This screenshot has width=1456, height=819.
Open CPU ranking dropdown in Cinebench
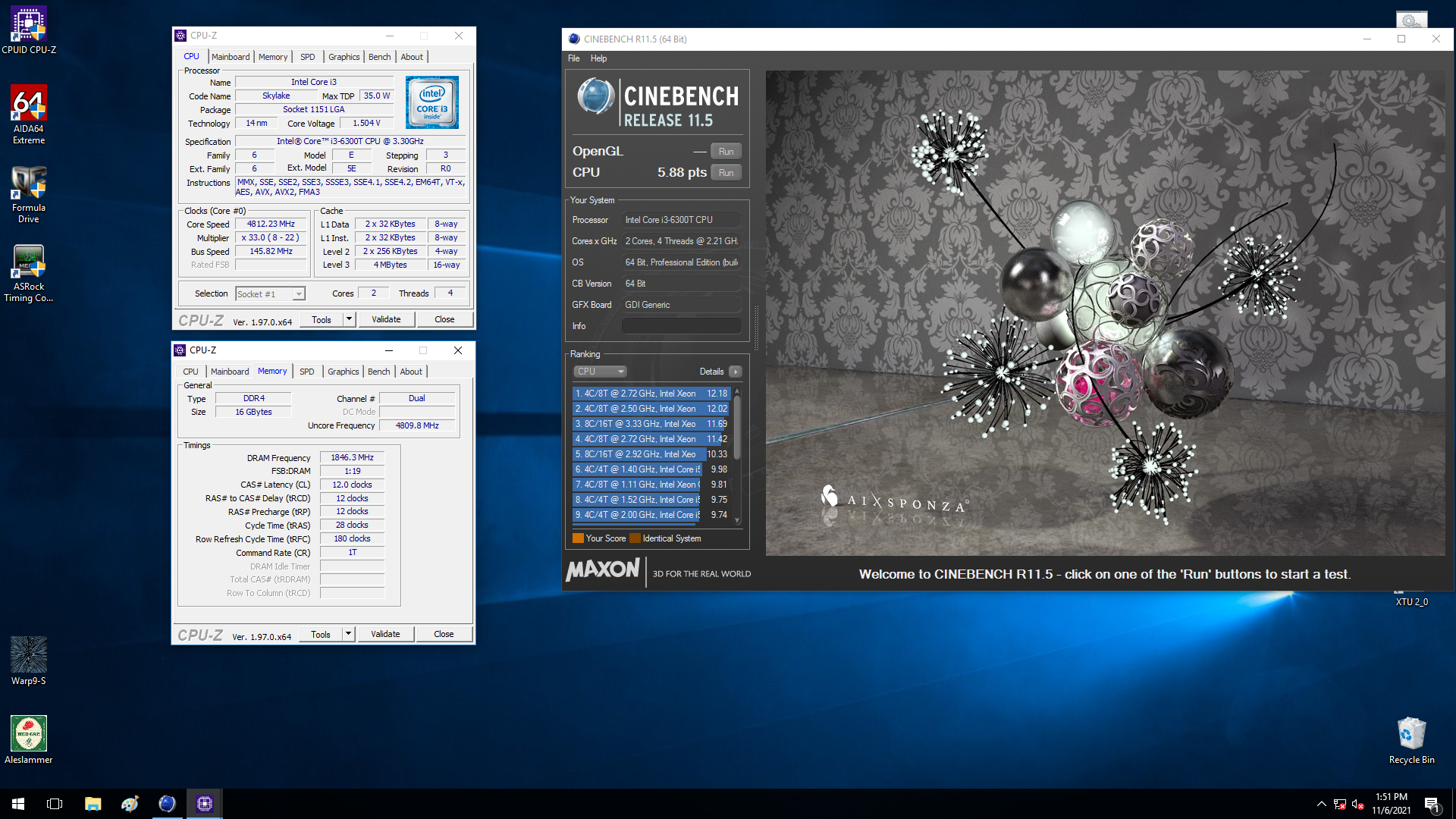click(600, 372)
